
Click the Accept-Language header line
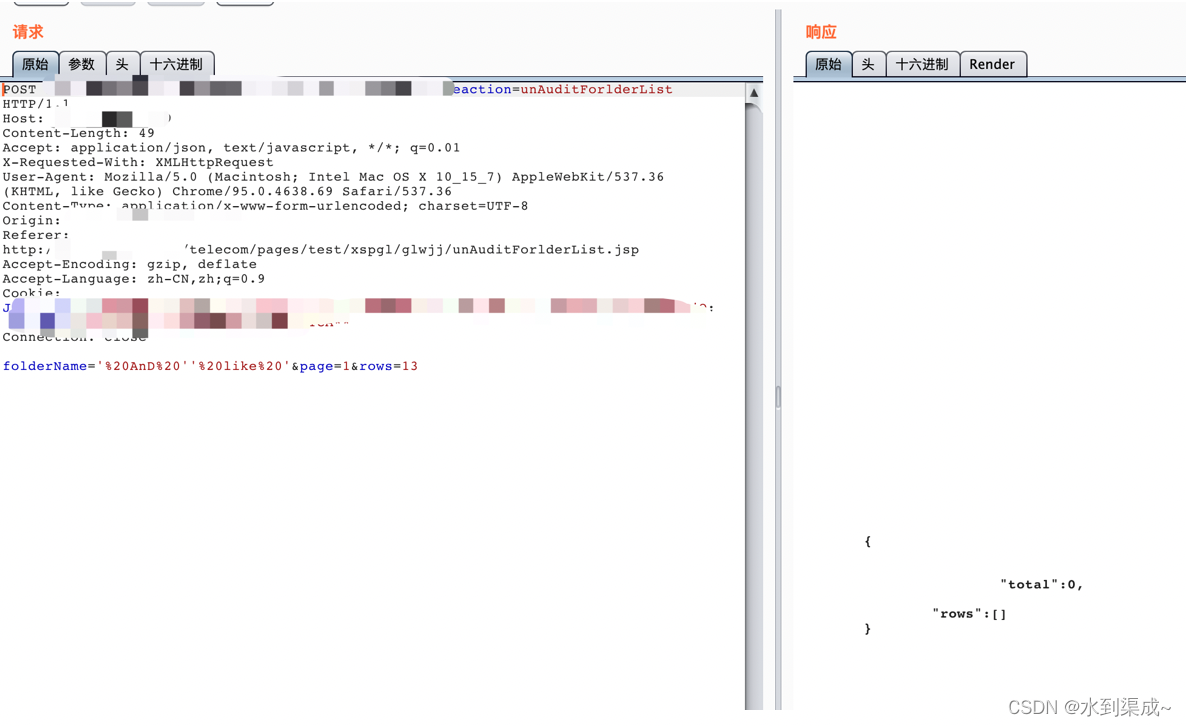pos(133,278)
